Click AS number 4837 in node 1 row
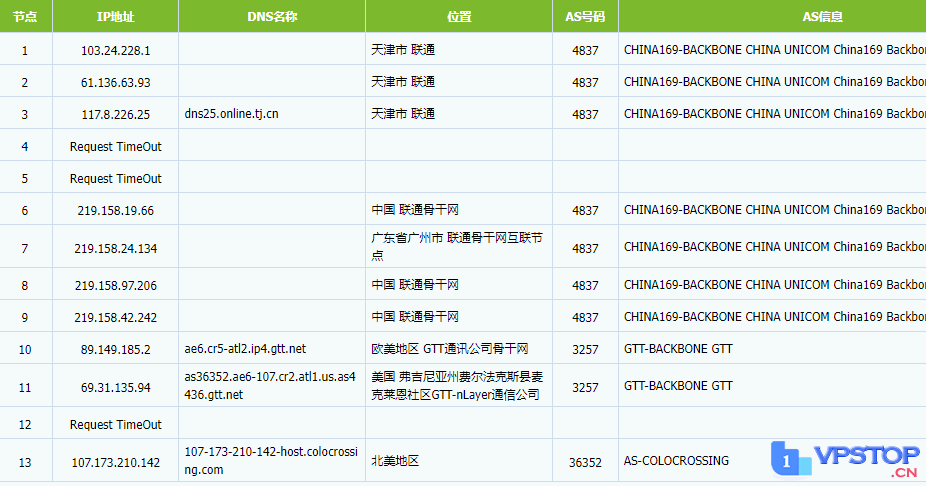Image resolution: width=926 pixels, height=486 pixels. 585,51
